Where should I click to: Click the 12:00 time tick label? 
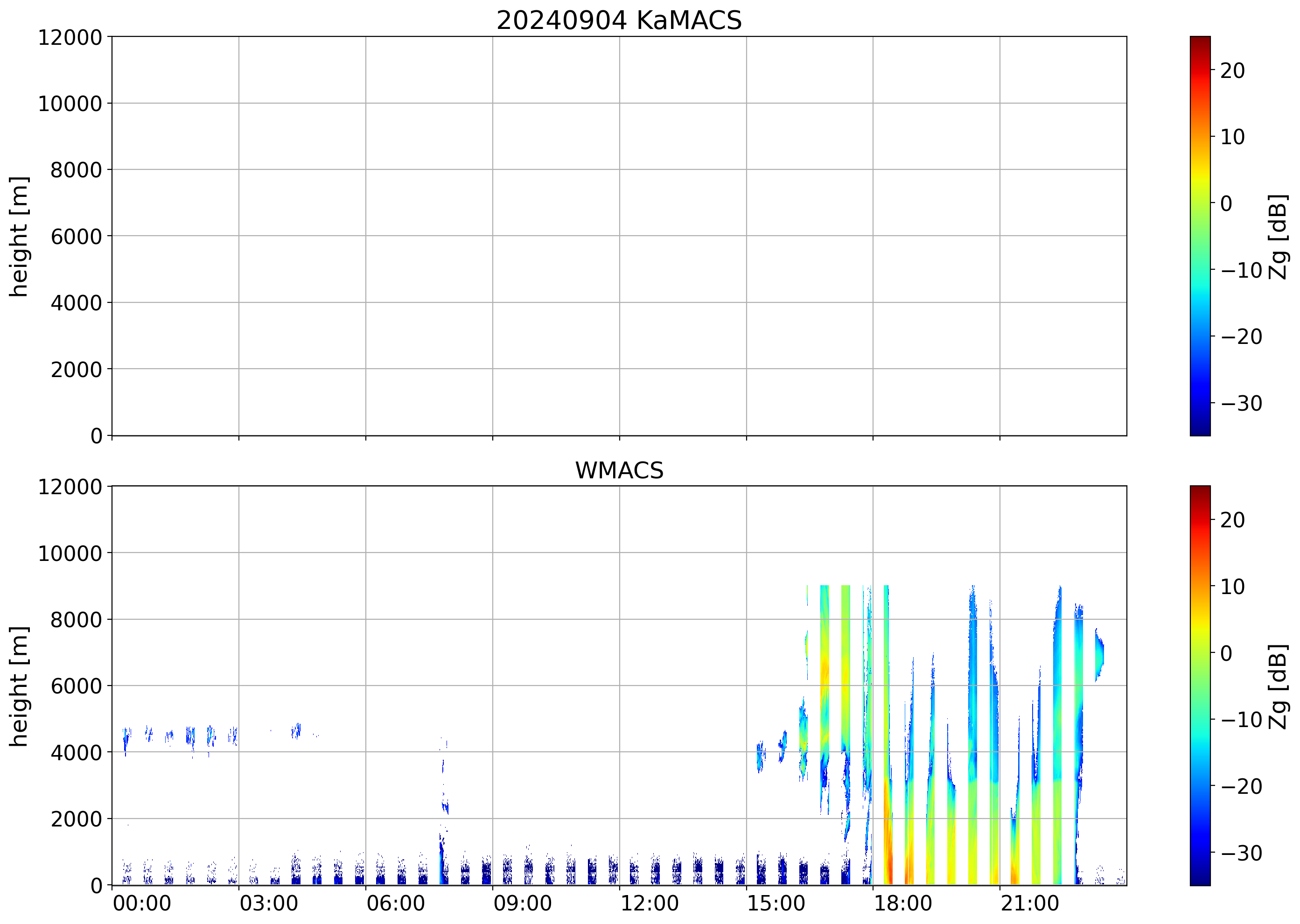coord(649,903)
